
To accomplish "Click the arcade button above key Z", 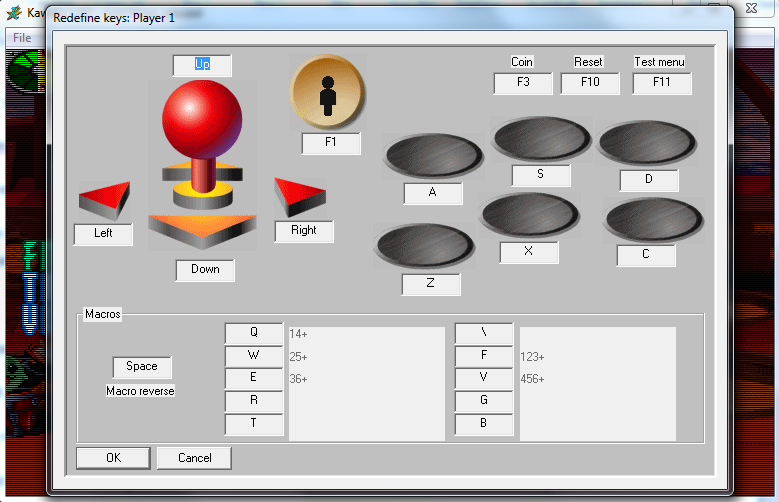I will [424, 246].
